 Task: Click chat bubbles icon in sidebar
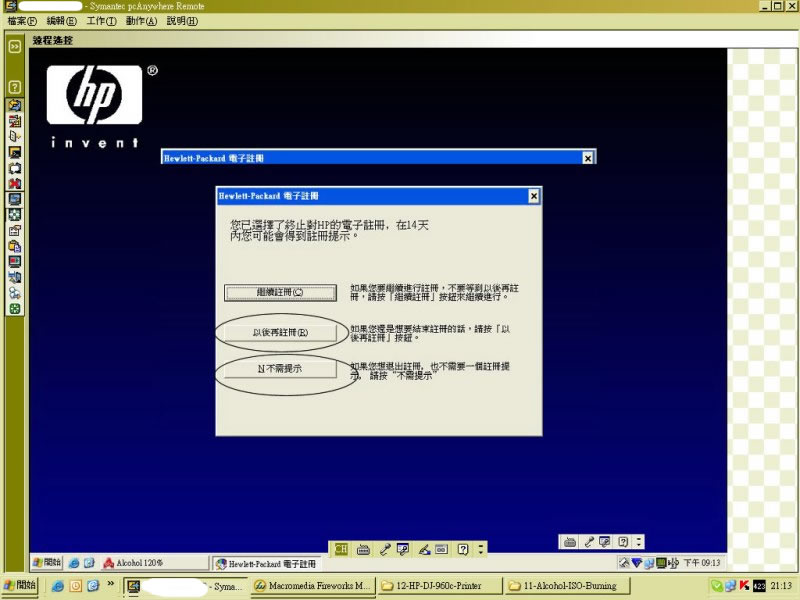click(15, 293)
